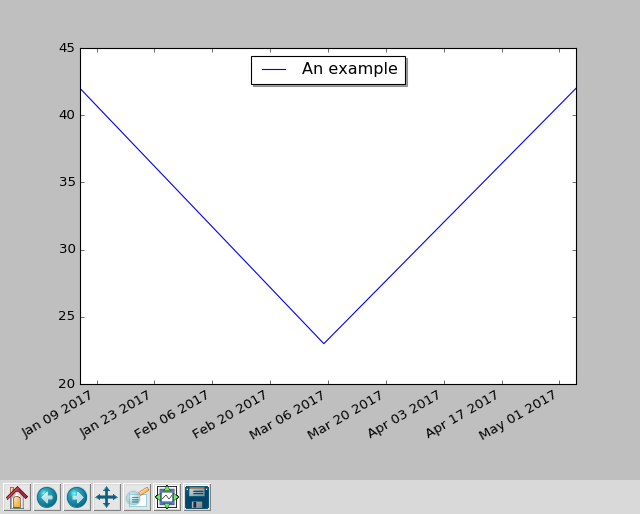Click the 'Apr 17 2017' axis label
Viewport: 640px width, 514px height.
(x=462, y=414)
